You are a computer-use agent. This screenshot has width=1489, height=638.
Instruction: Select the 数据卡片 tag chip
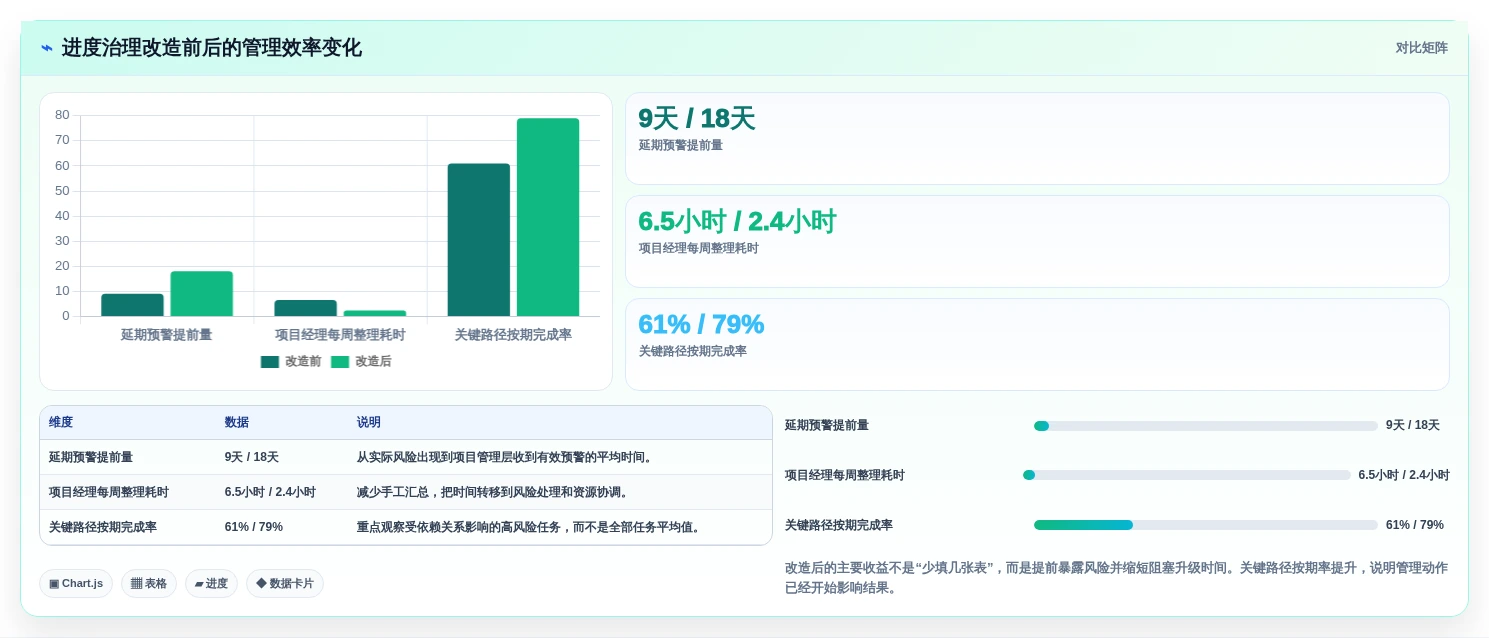[285, 583]
